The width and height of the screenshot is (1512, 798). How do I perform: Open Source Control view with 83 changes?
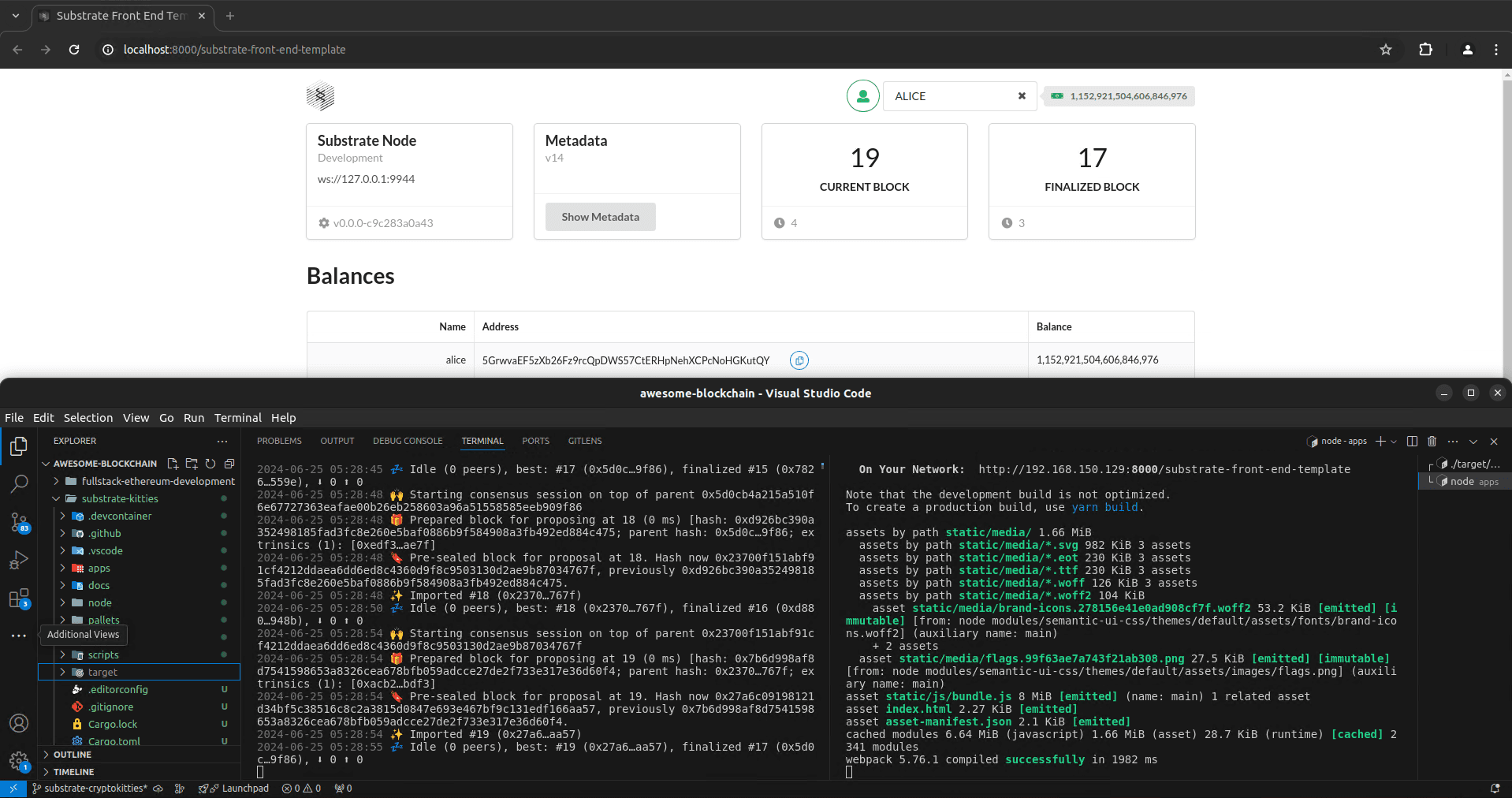(x=19, y=522)
